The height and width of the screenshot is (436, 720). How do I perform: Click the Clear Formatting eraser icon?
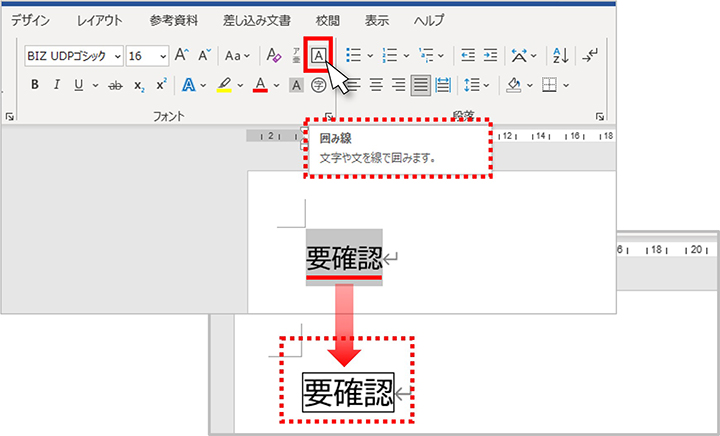pos(271,56)
